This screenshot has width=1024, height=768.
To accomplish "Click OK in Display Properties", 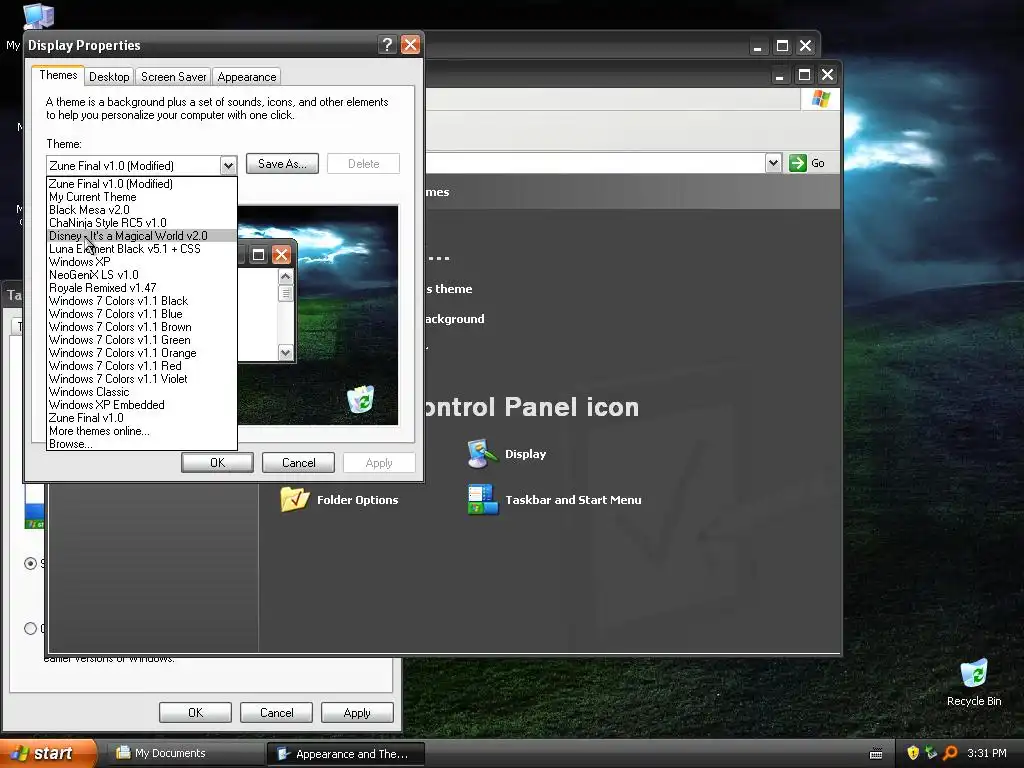I will (x=217, y=462).
